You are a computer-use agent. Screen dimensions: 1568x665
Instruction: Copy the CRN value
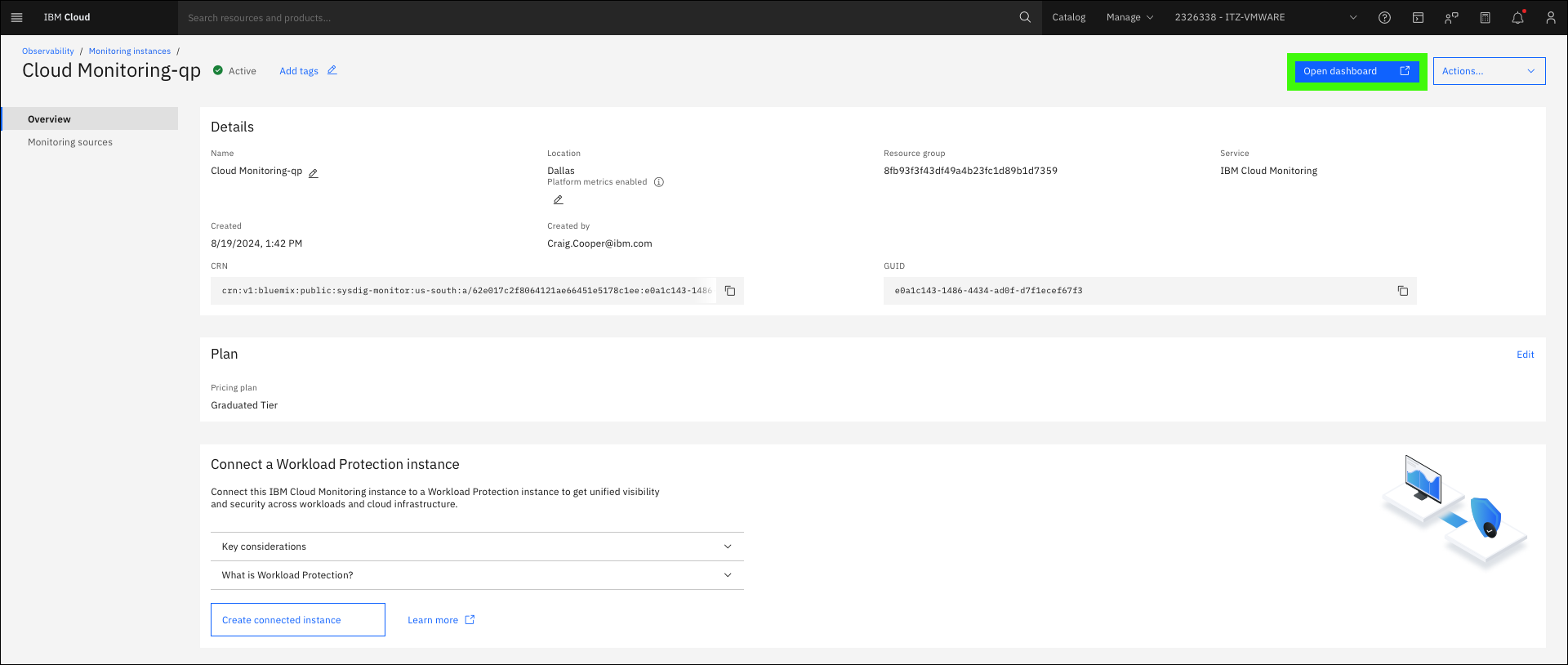click(x=730, y=291)
